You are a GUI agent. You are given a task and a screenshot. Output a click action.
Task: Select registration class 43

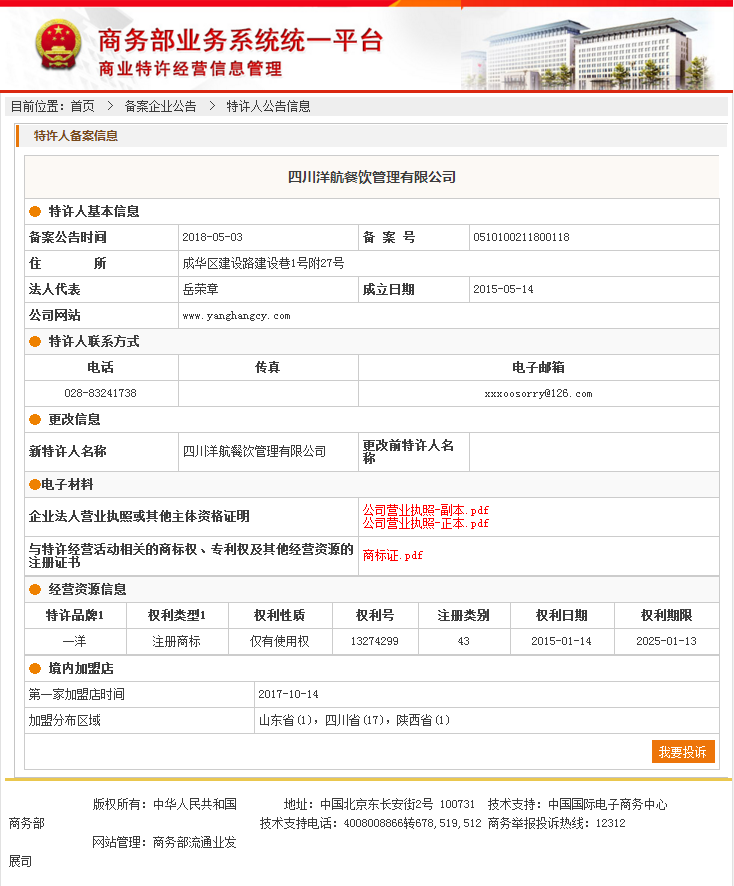click(x=463, y=641)
